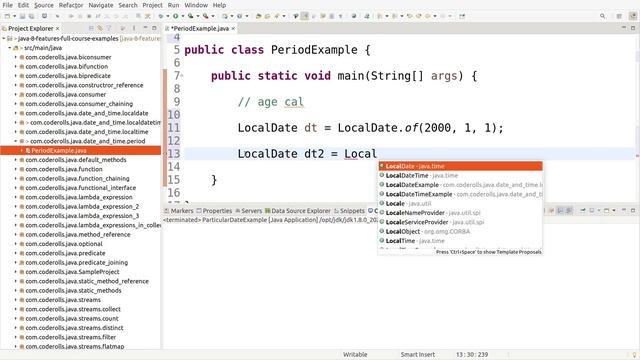Open the Navigate menu

101,5
